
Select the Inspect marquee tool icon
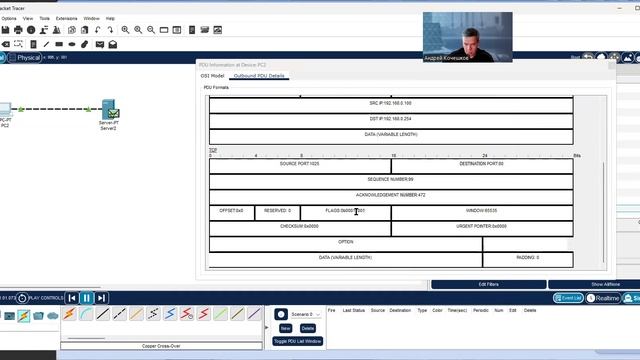pyautogui.click(x=18, y=44)
